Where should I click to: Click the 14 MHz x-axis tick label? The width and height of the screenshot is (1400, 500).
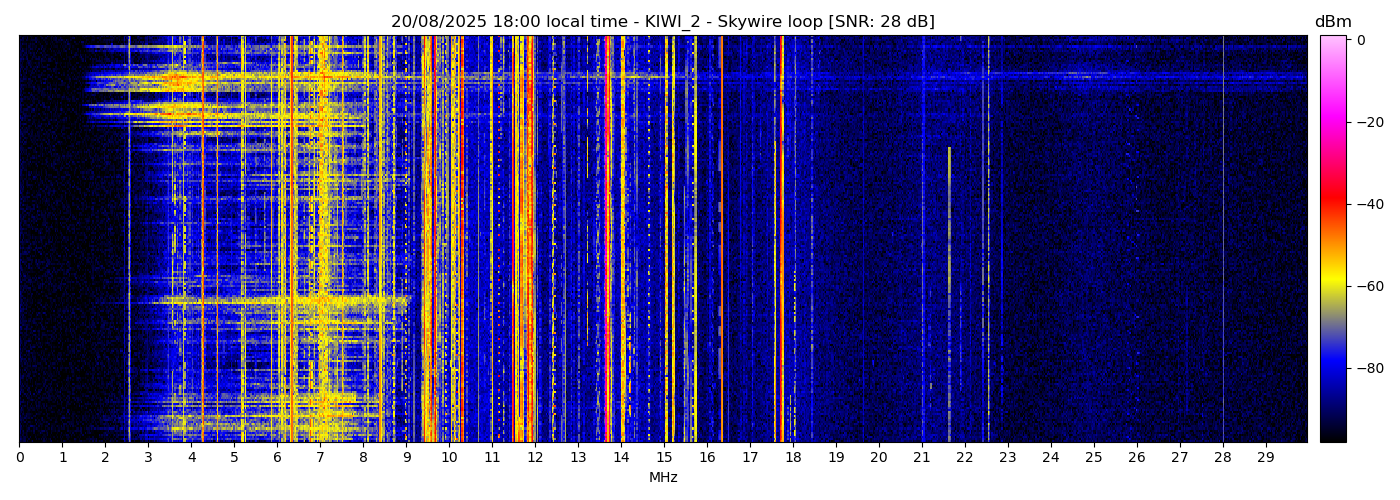(x=621, y=458)
